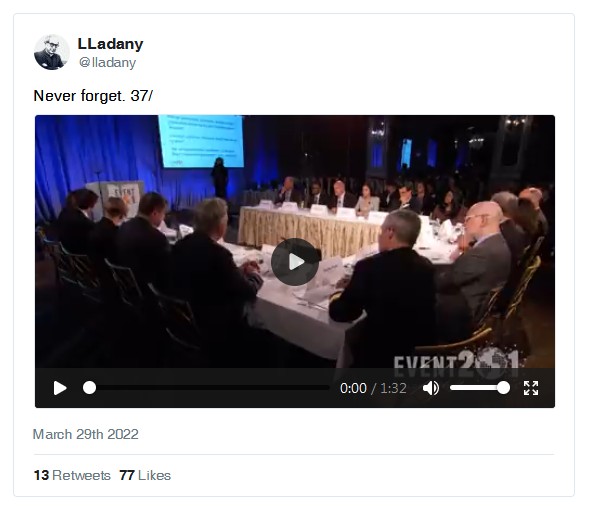The height and width of the screenshot is (511, 590).
Task: Click the video frame showing conference panel
Action: point(295,241)
